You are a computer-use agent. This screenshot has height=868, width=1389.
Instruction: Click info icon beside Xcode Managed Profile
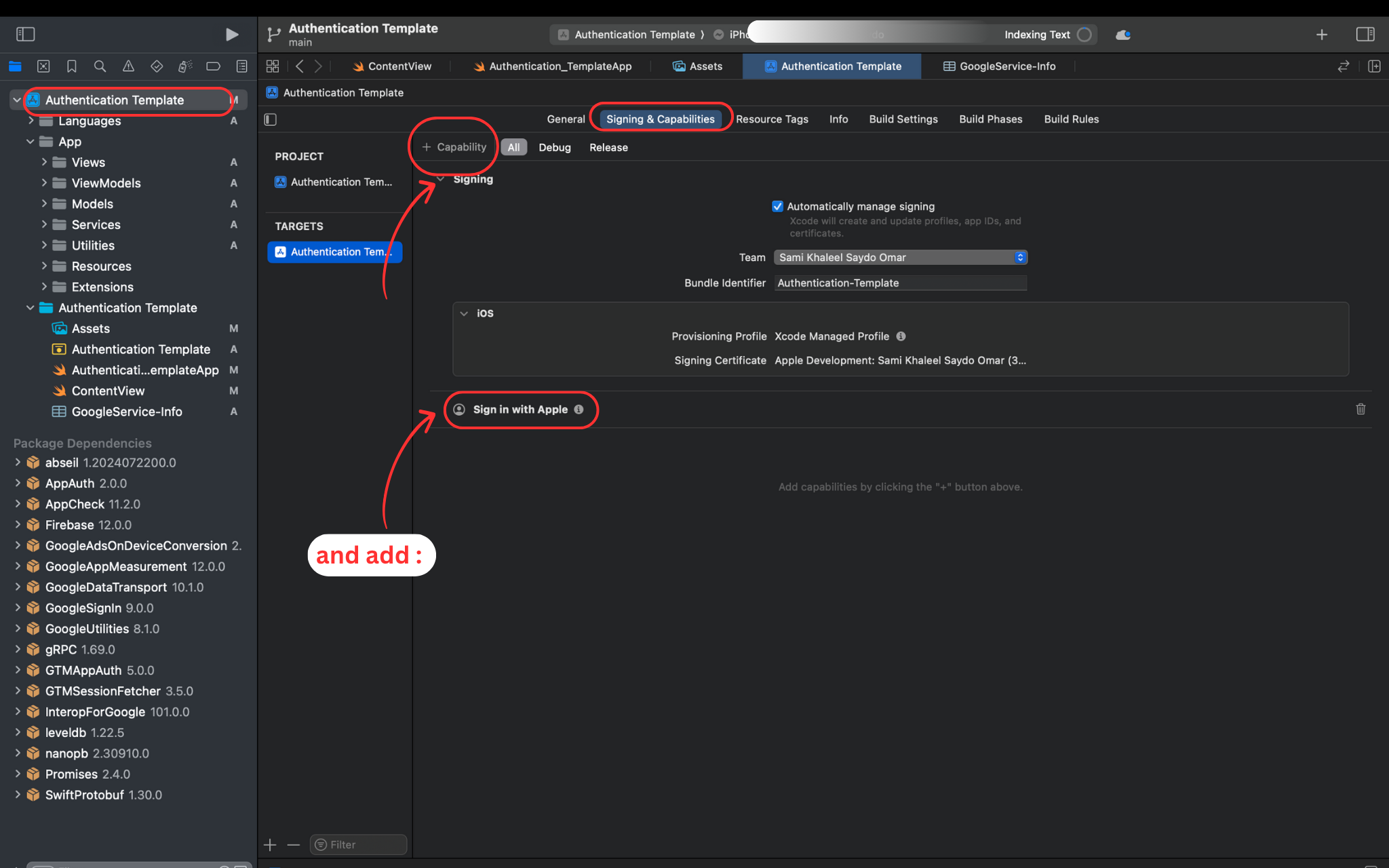(x=901, y=336)
